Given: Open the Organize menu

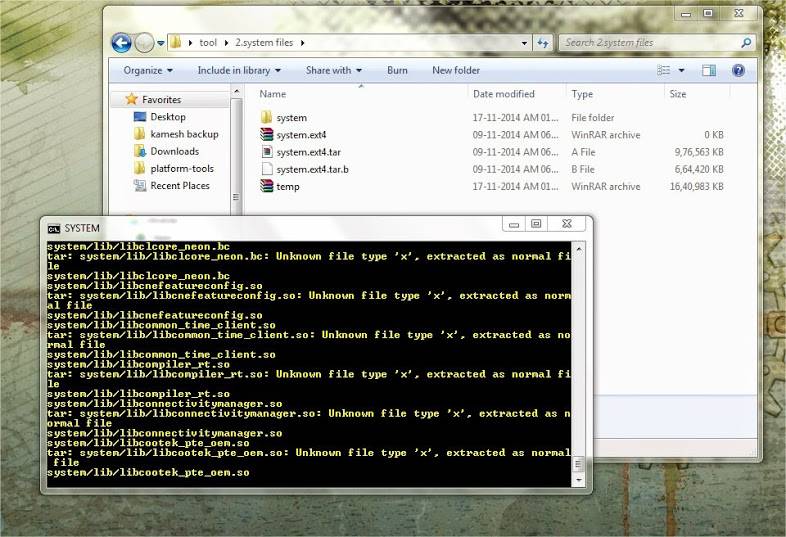Looking at the screenshot, I should pyautogui.click(x=148, y=71).
